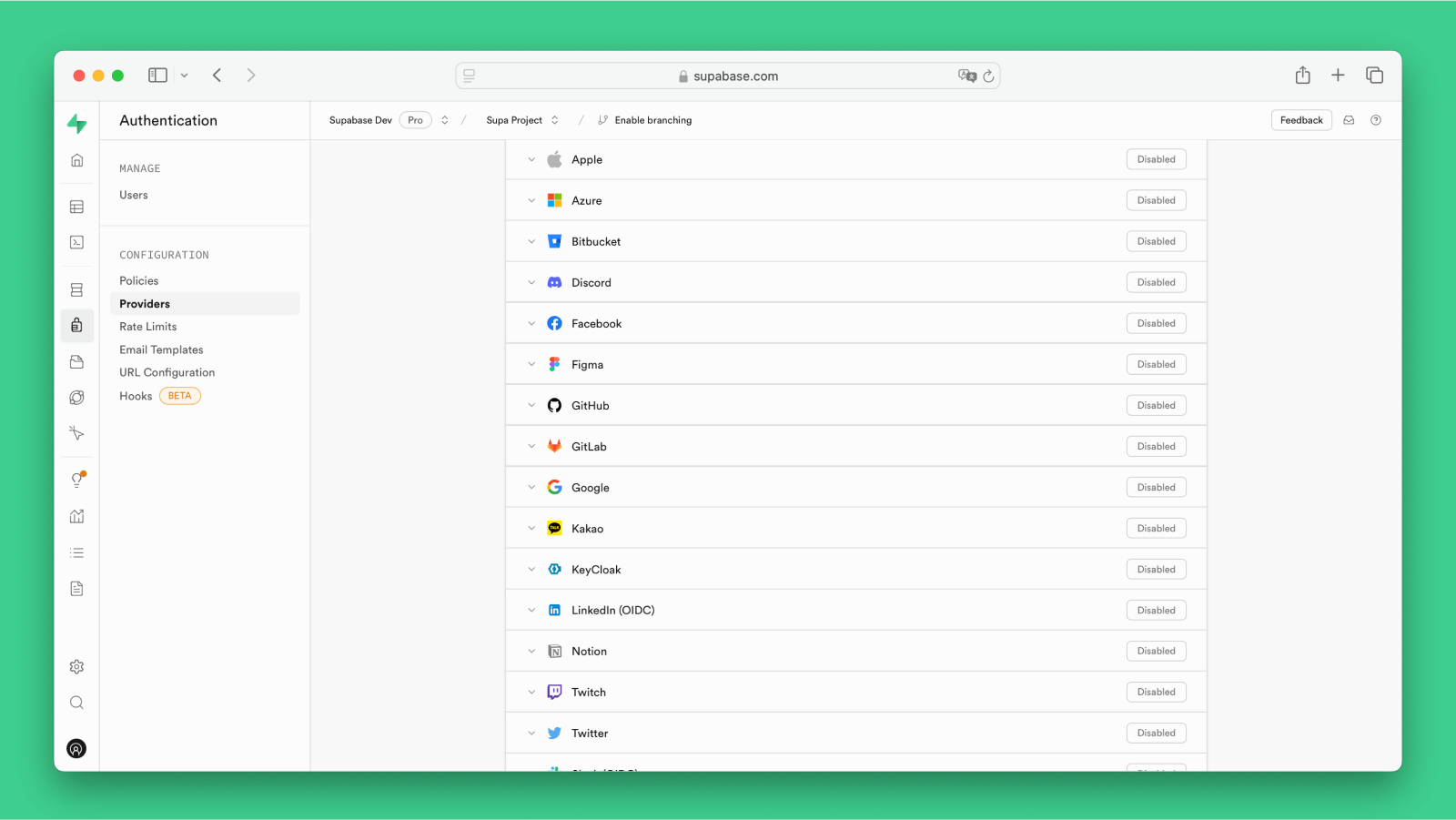Click Disabled badge for Twitter
The height and width of the screenshot is (820, 1456).
point(1157,733)
